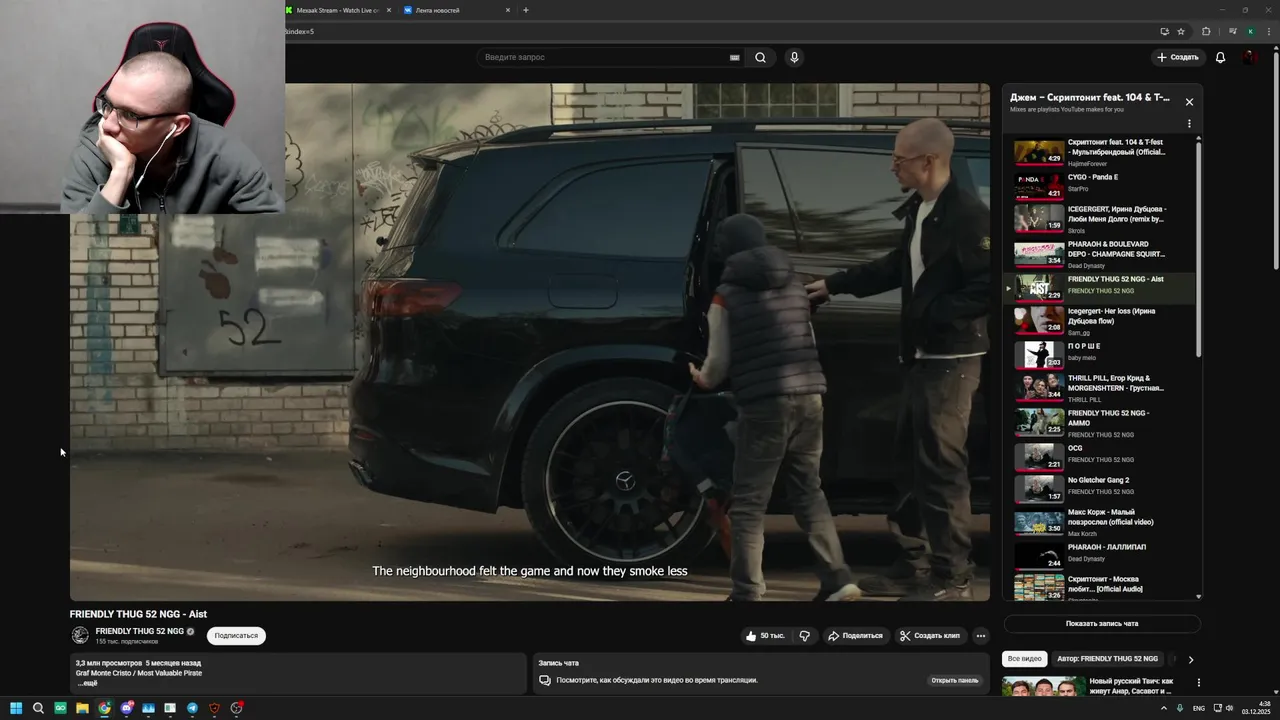The width and height of the screenshot is (1280, 720).
Task: Open Discord-like purple icon in taskbar
Action: (x=126, y=708)
